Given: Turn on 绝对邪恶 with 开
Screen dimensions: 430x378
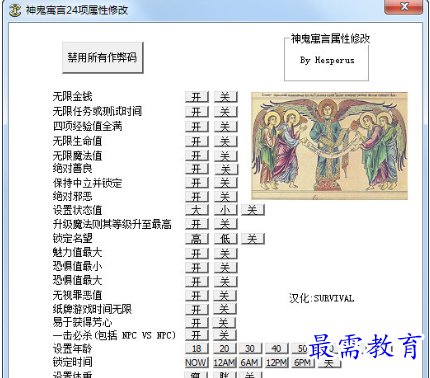Looking at the screenshot, I should coord(197,197).
